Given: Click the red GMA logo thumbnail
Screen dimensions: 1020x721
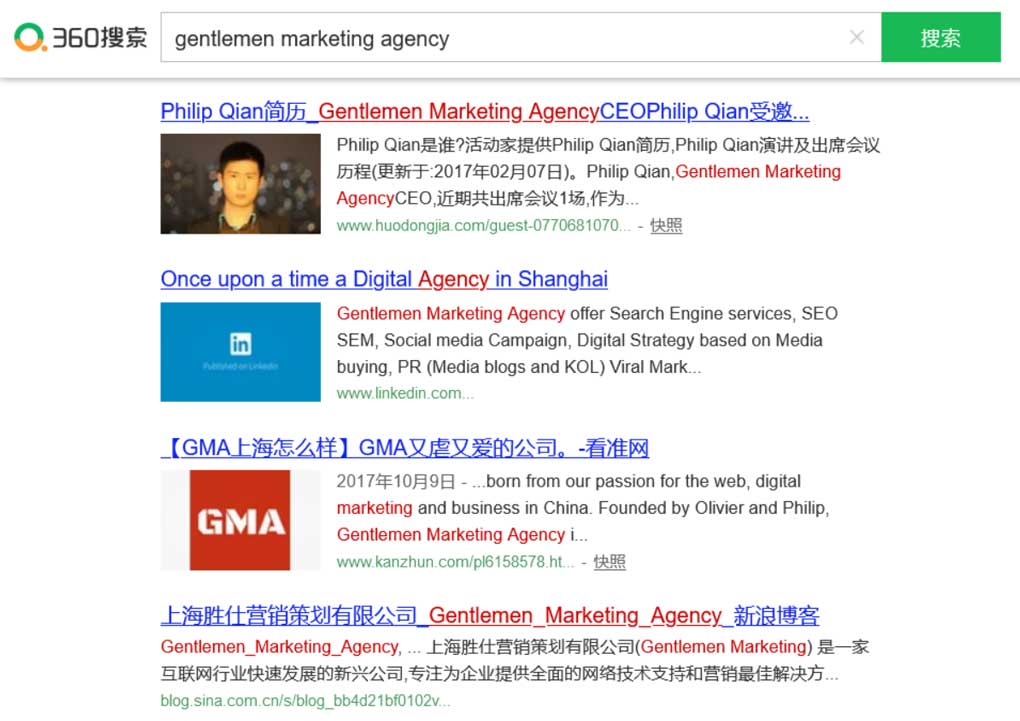Looking at the screenshot, I should coord(241,520).
